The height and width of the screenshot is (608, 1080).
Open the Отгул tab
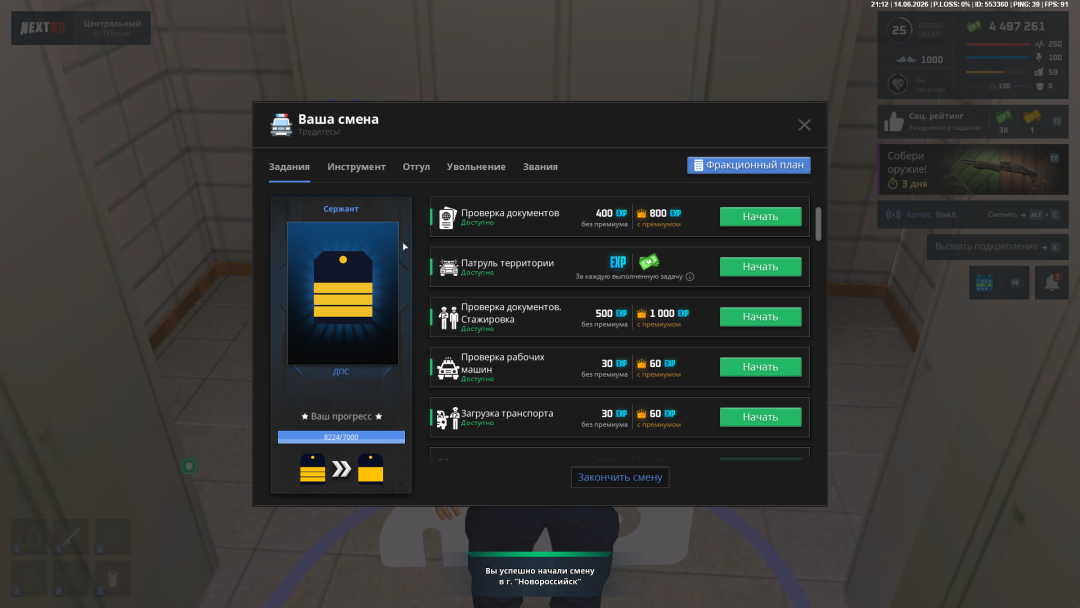(416, 167)
